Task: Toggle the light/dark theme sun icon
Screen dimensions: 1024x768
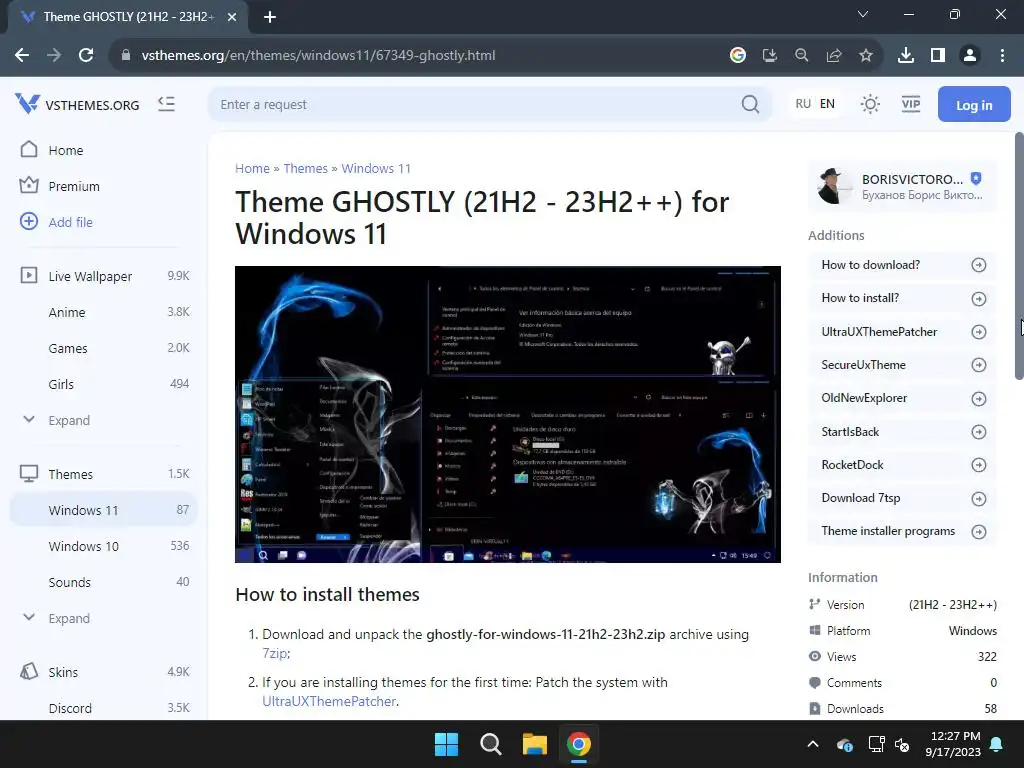Action: point(870,104)
